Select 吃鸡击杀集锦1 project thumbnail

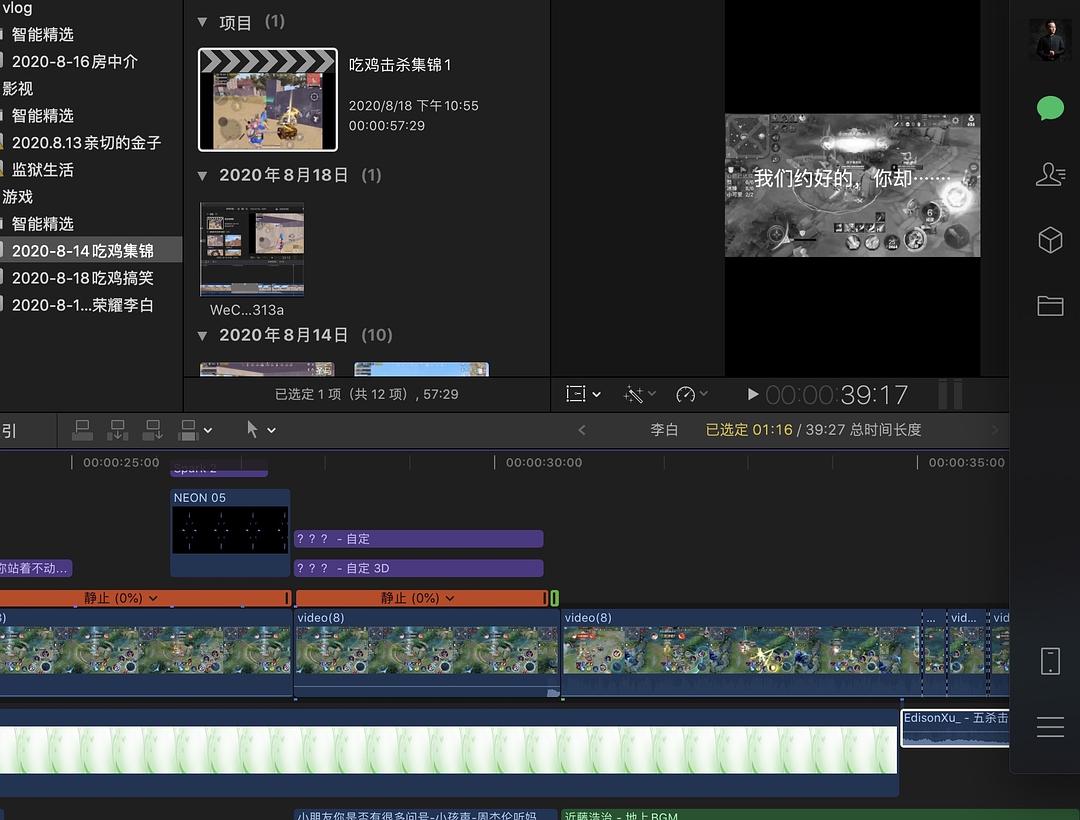tap(268, 100)
